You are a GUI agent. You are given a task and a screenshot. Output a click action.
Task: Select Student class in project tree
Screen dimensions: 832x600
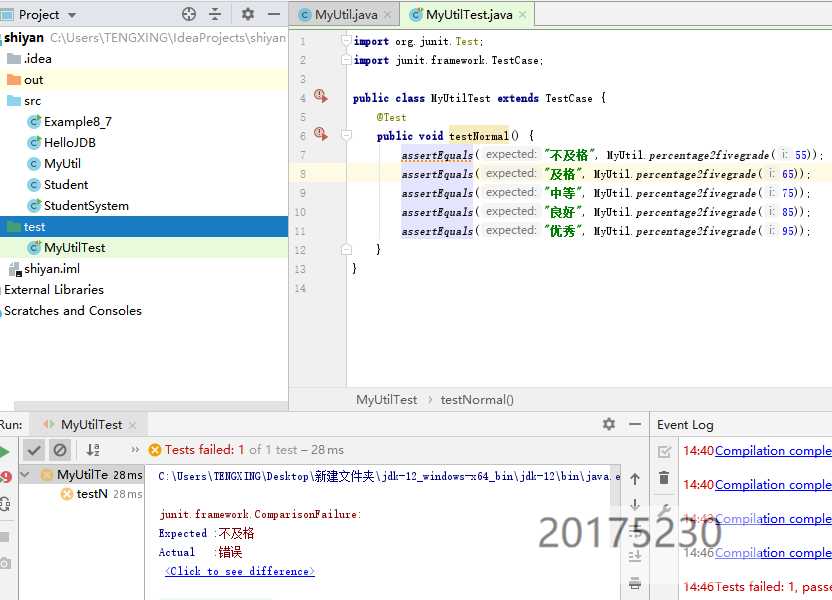tap(66, 185)
